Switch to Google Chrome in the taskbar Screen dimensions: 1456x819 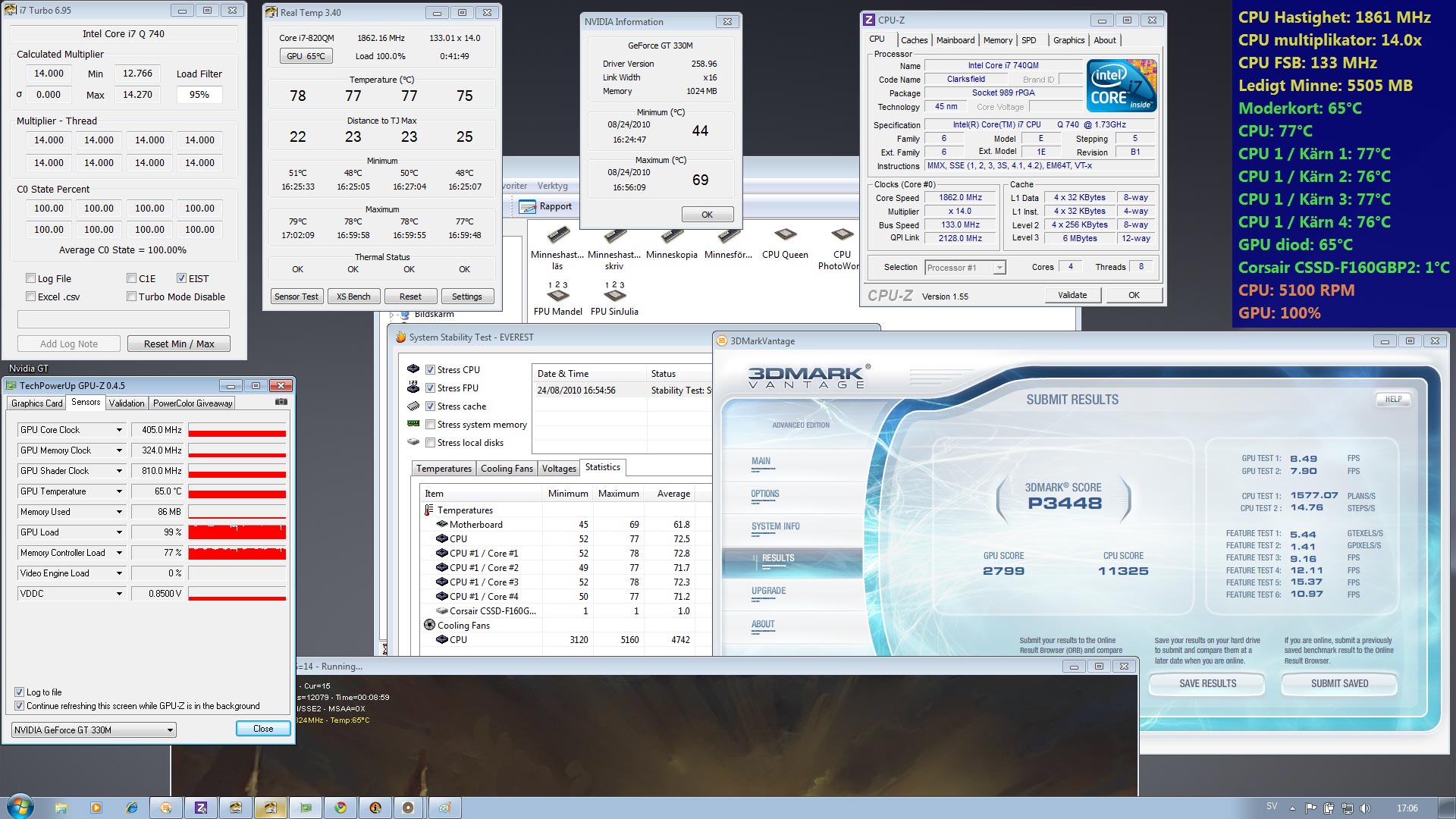[340, 808]
